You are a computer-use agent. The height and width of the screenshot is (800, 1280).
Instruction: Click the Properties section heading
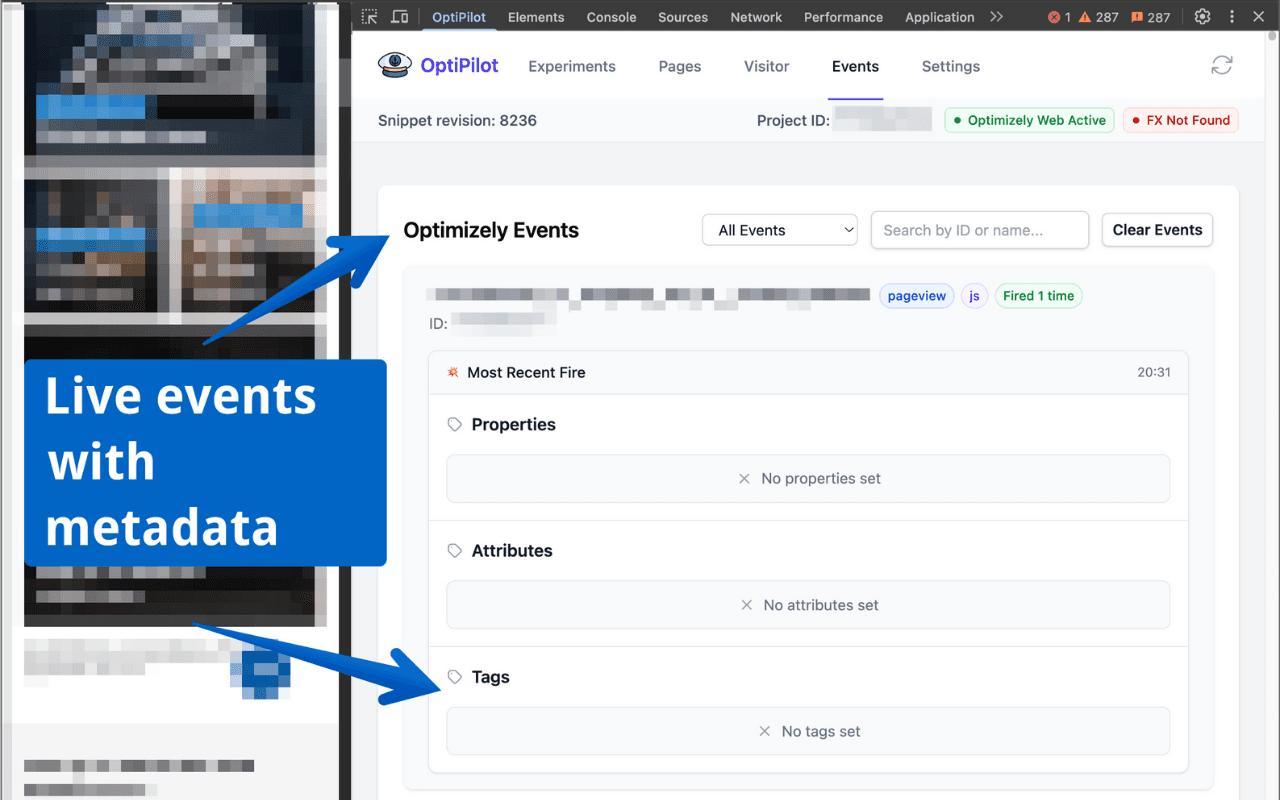point(513,425)
